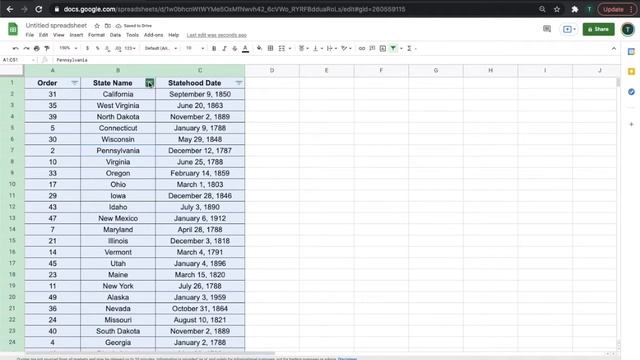Increase decimal places icon
The image size is (640, 360).
point(118,48)
